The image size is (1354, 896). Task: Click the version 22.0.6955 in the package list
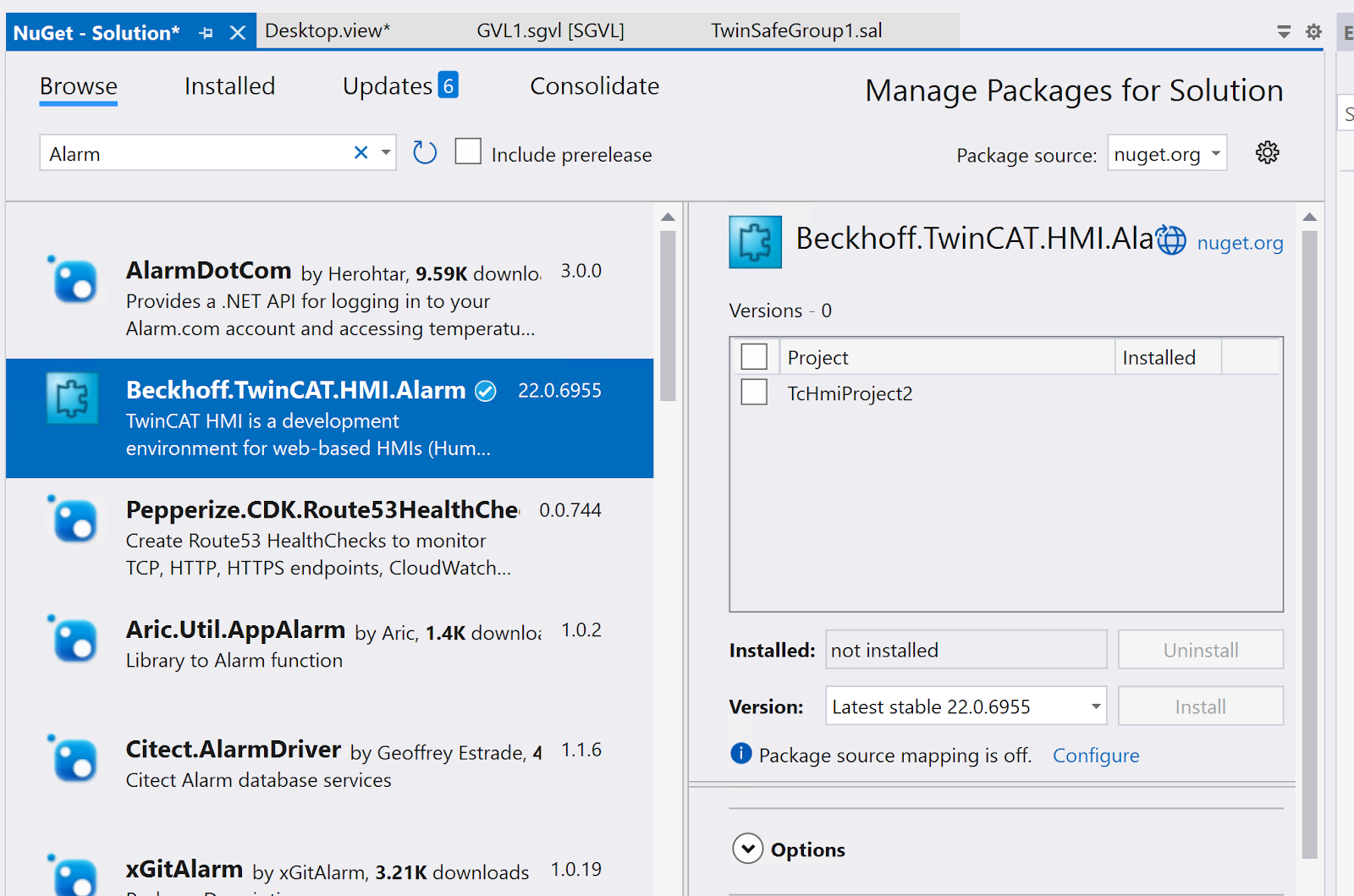[559, 390]
